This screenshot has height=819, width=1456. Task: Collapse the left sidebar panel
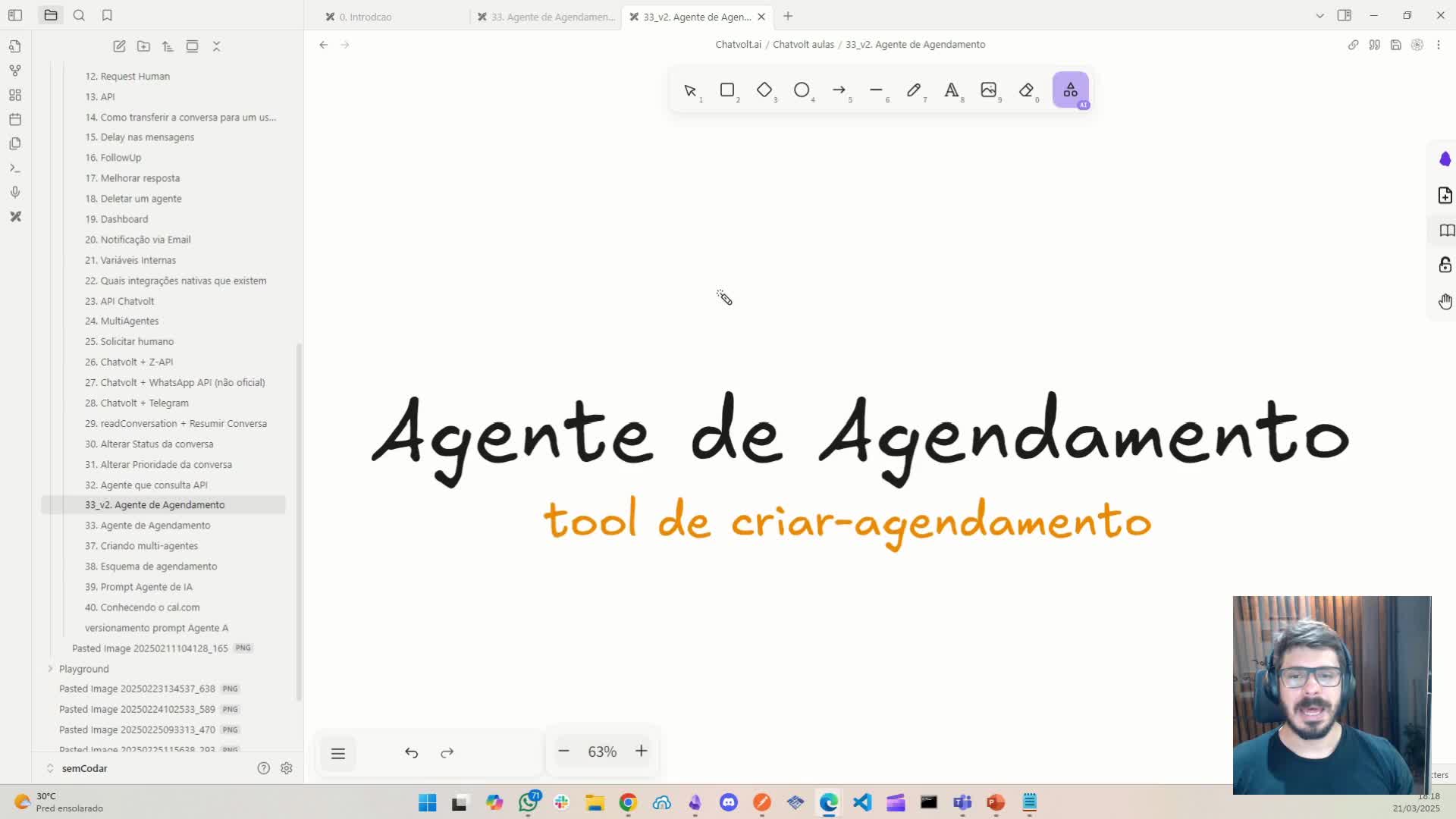[15, 15]
